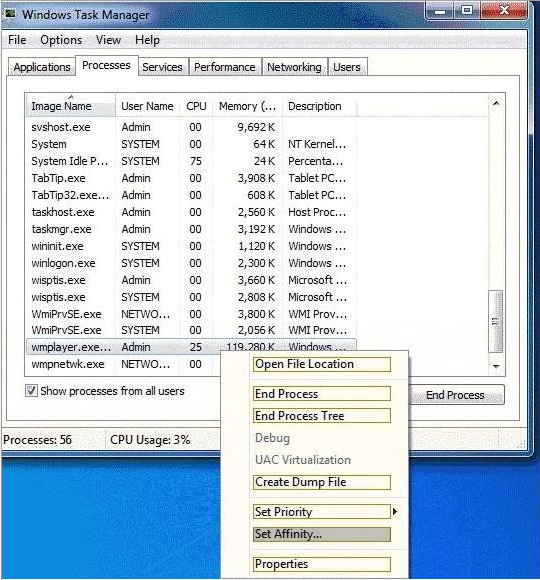
Task: Close the Windows Task Manager window
Action: coord(504,11)
